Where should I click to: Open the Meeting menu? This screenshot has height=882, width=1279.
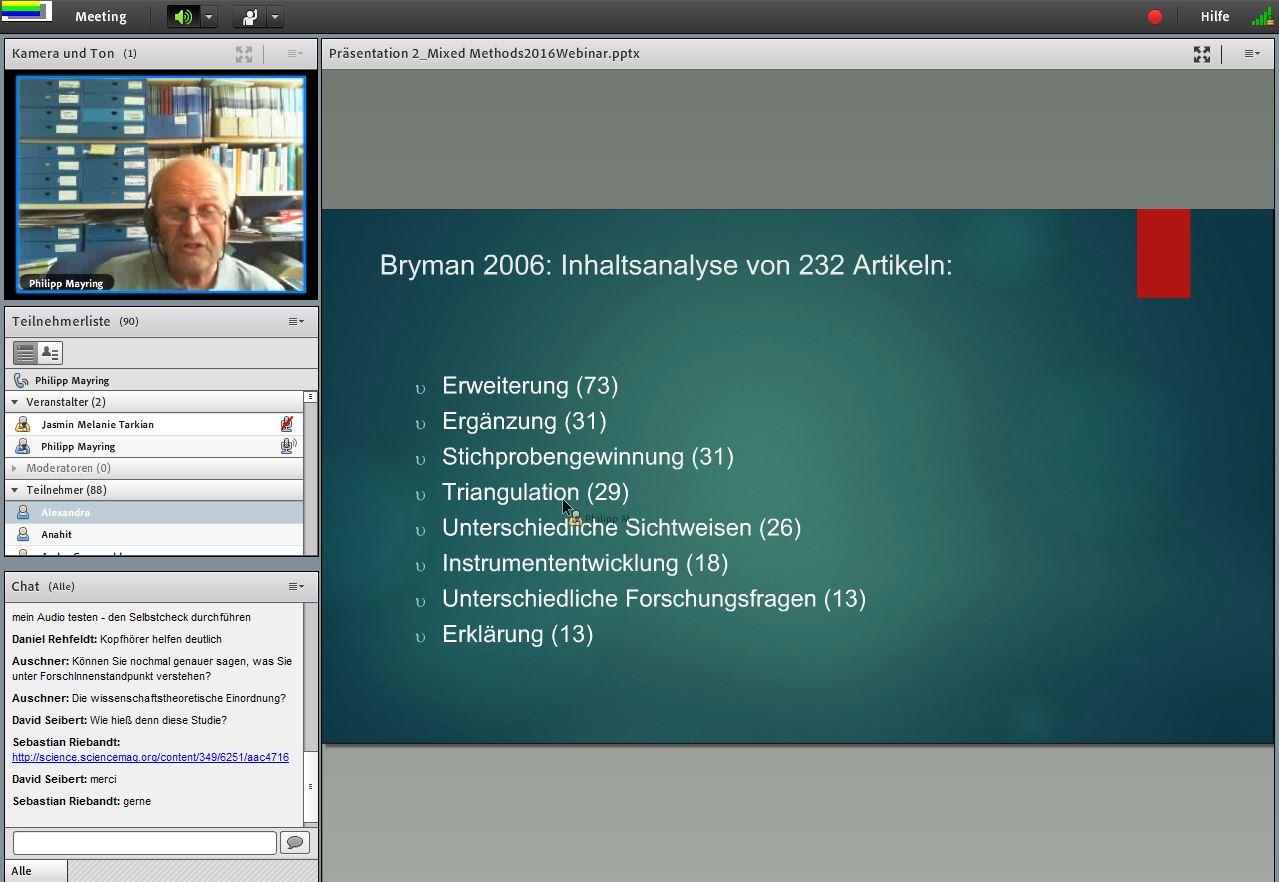100,17
